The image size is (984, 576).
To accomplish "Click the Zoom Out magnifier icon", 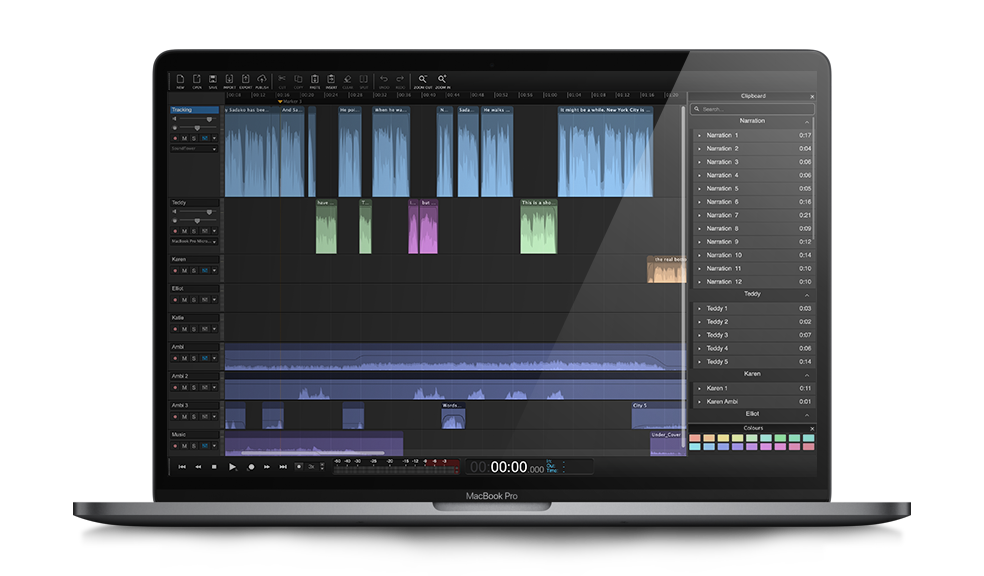I will click(x=423, y=80).
